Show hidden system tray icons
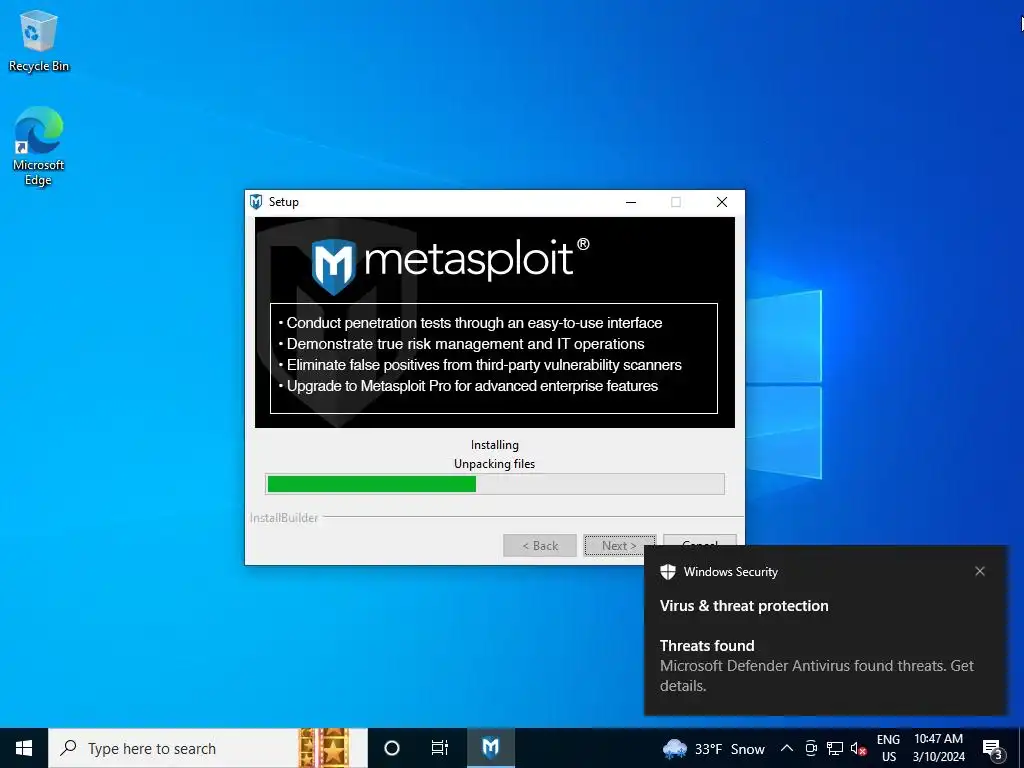Image resolution: width=1024 pixels, height=768 pixels. coord(787,748)
